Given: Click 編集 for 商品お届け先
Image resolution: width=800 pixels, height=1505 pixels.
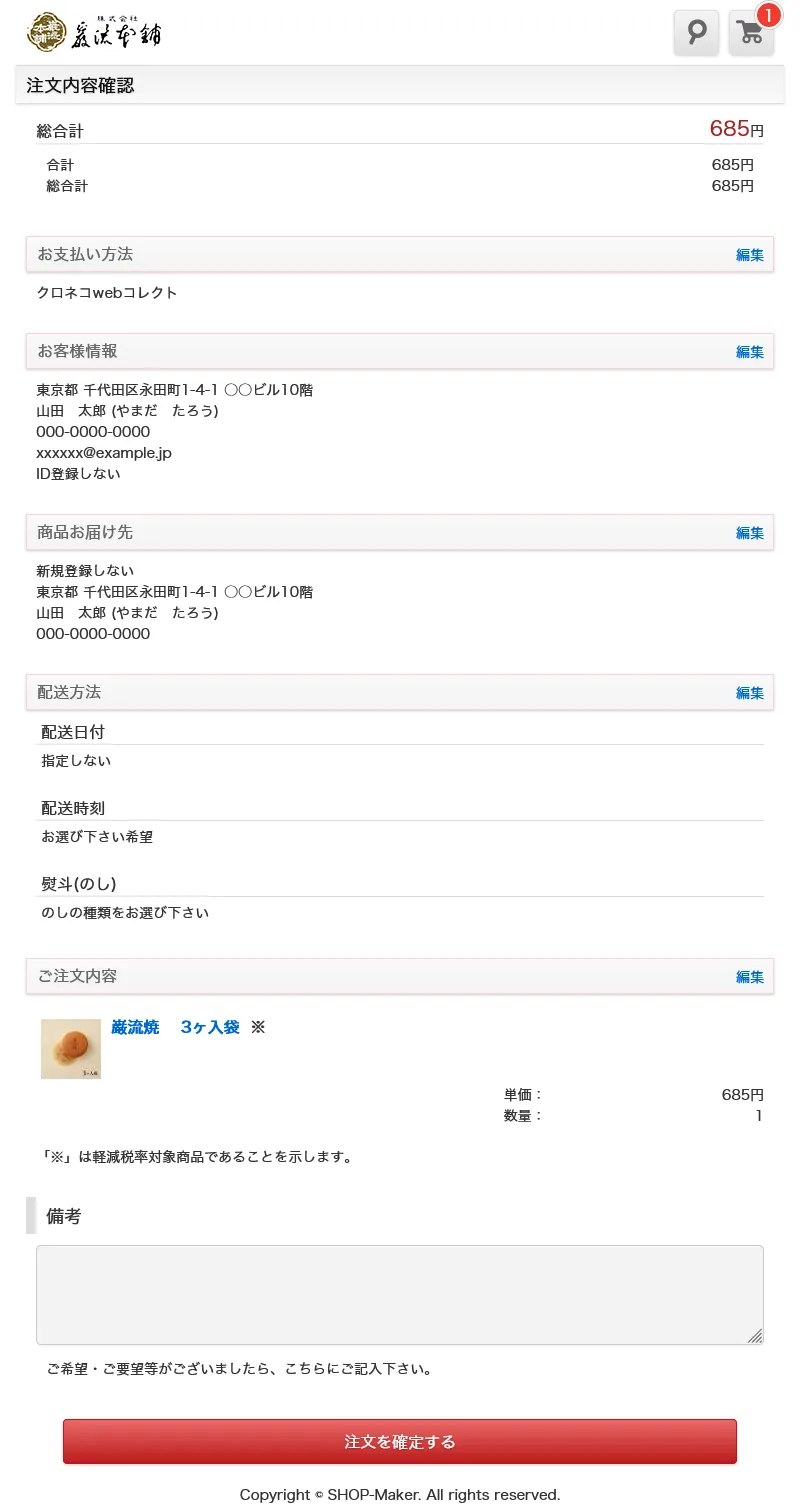Looking at the screenshot, I should tap(749, 533).
